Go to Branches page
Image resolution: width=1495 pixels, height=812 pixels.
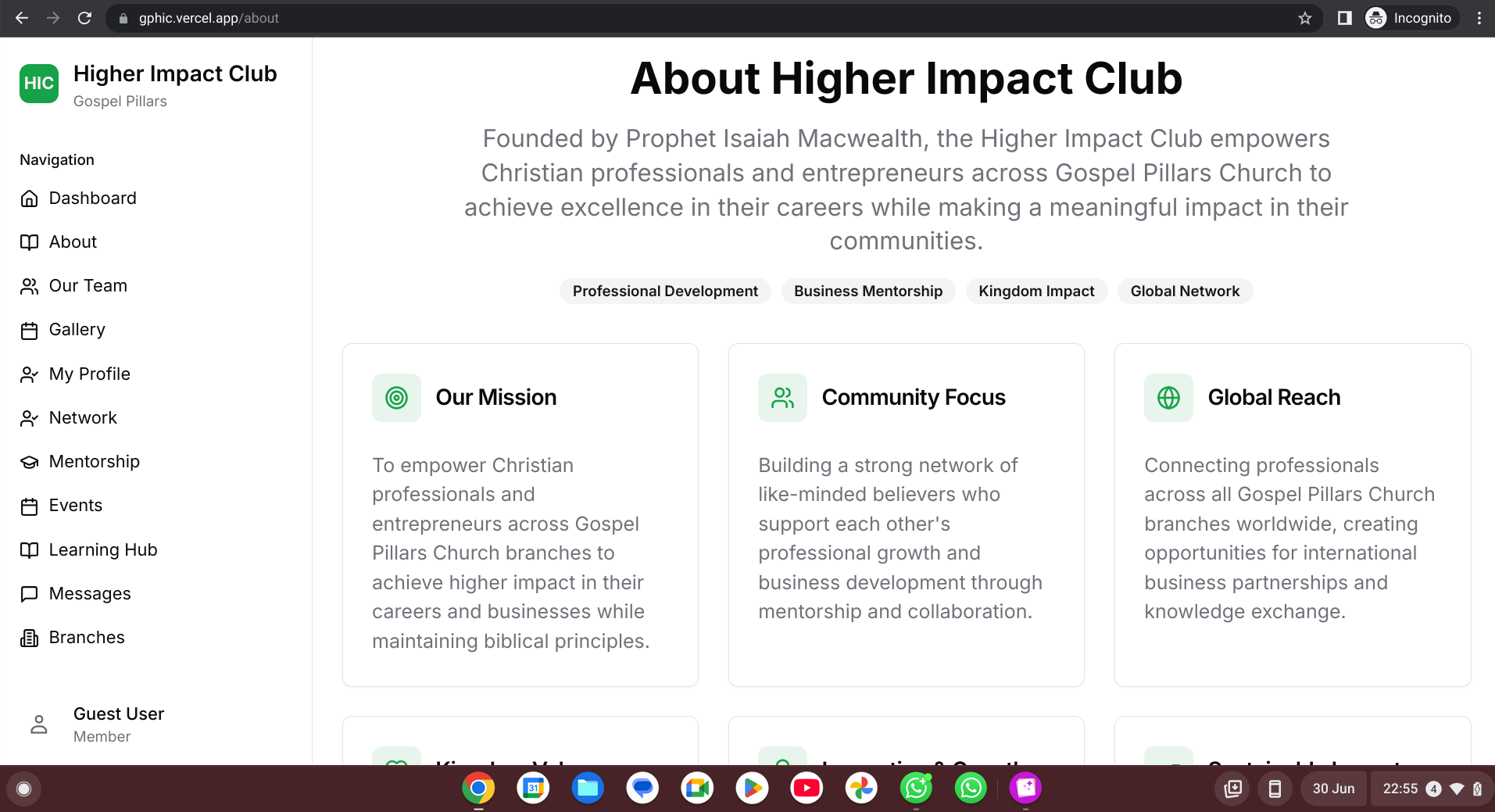[x=156, y=638]
